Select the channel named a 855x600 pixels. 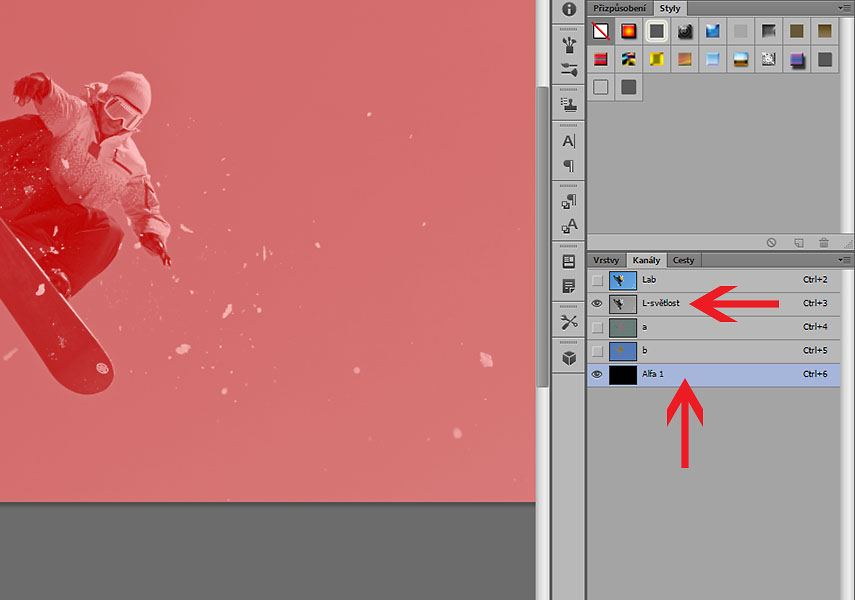[x=645, y=327]
